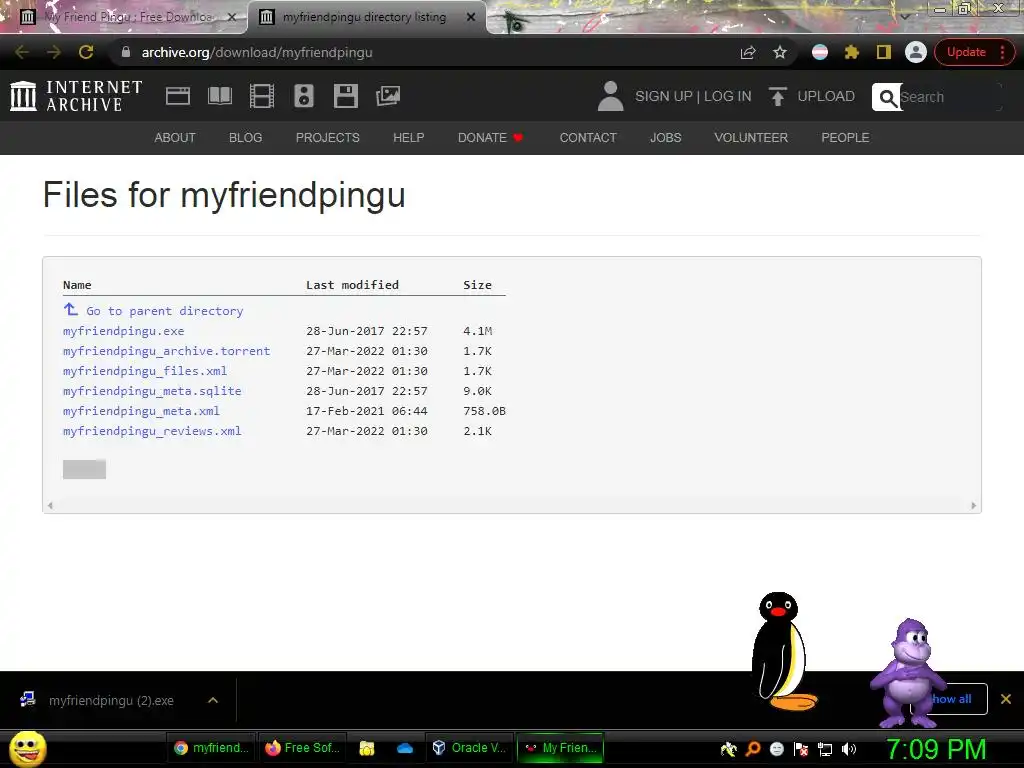
Task: Open the Software floppy disk icon
Action: click(345, 96)
